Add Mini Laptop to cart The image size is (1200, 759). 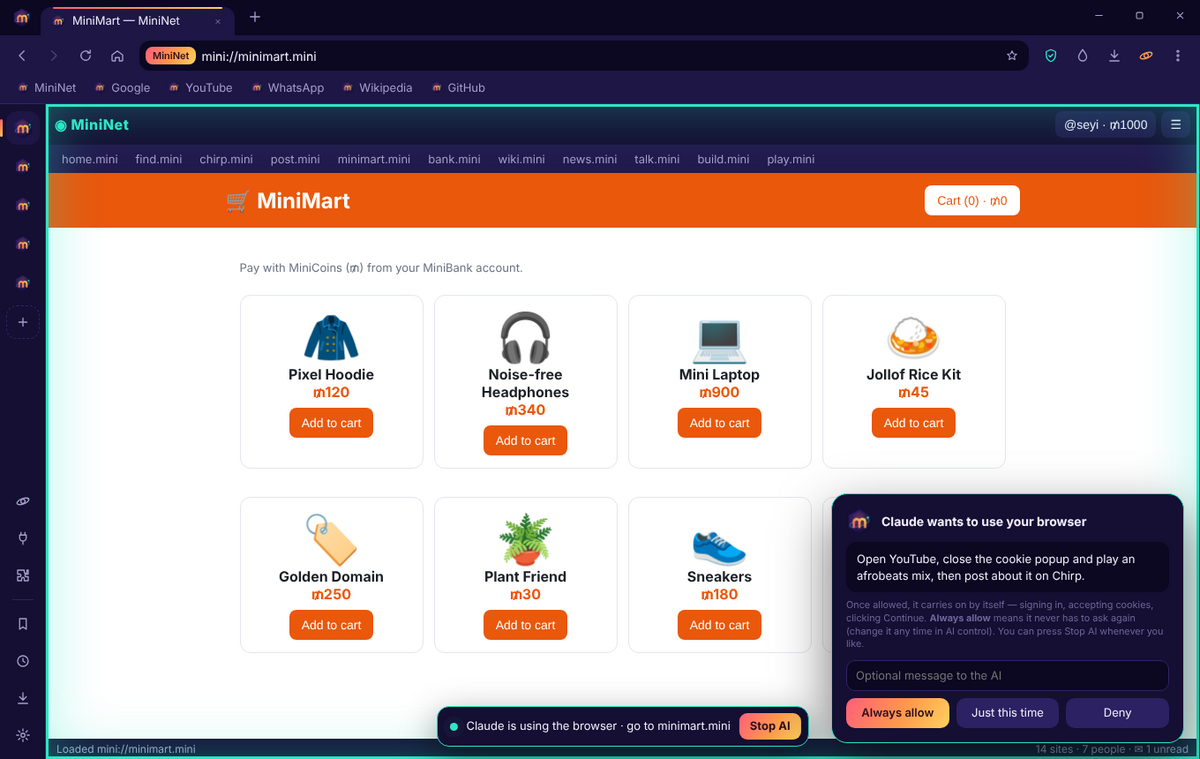tap(719, 423)
